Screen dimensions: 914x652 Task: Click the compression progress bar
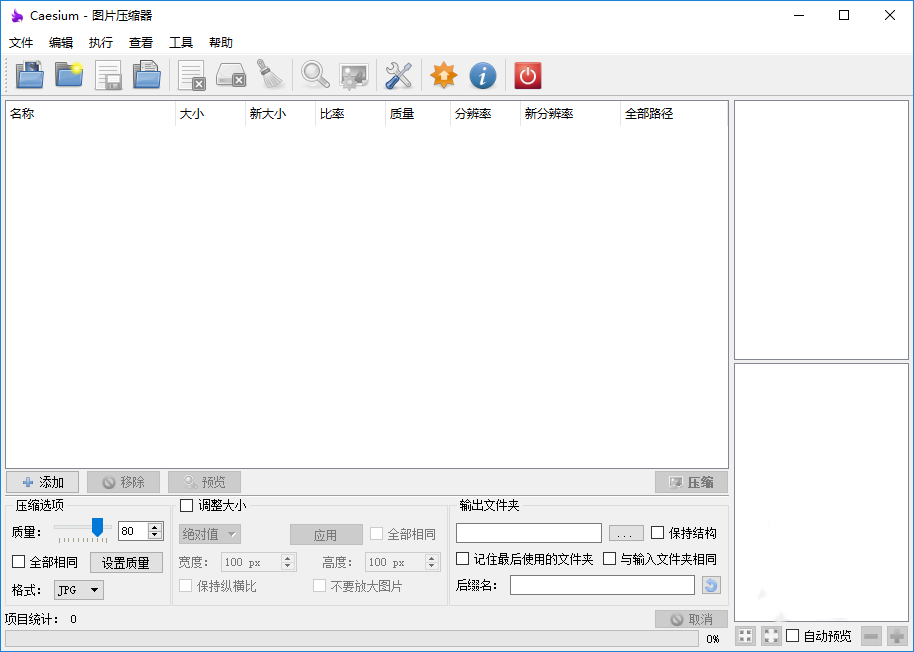pyautogui.click(x=352, y=639)
